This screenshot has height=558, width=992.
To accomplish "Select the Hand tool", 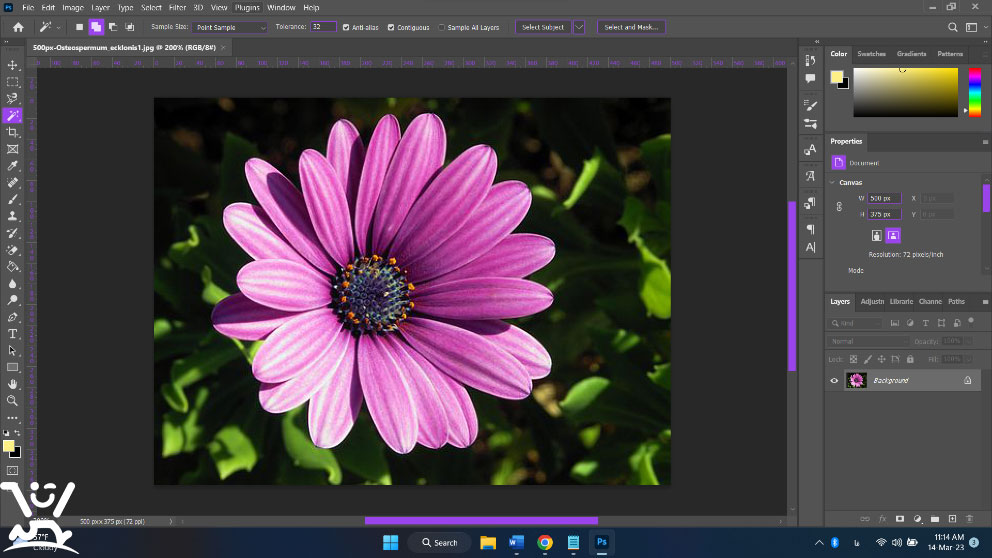I will point(12,384).
